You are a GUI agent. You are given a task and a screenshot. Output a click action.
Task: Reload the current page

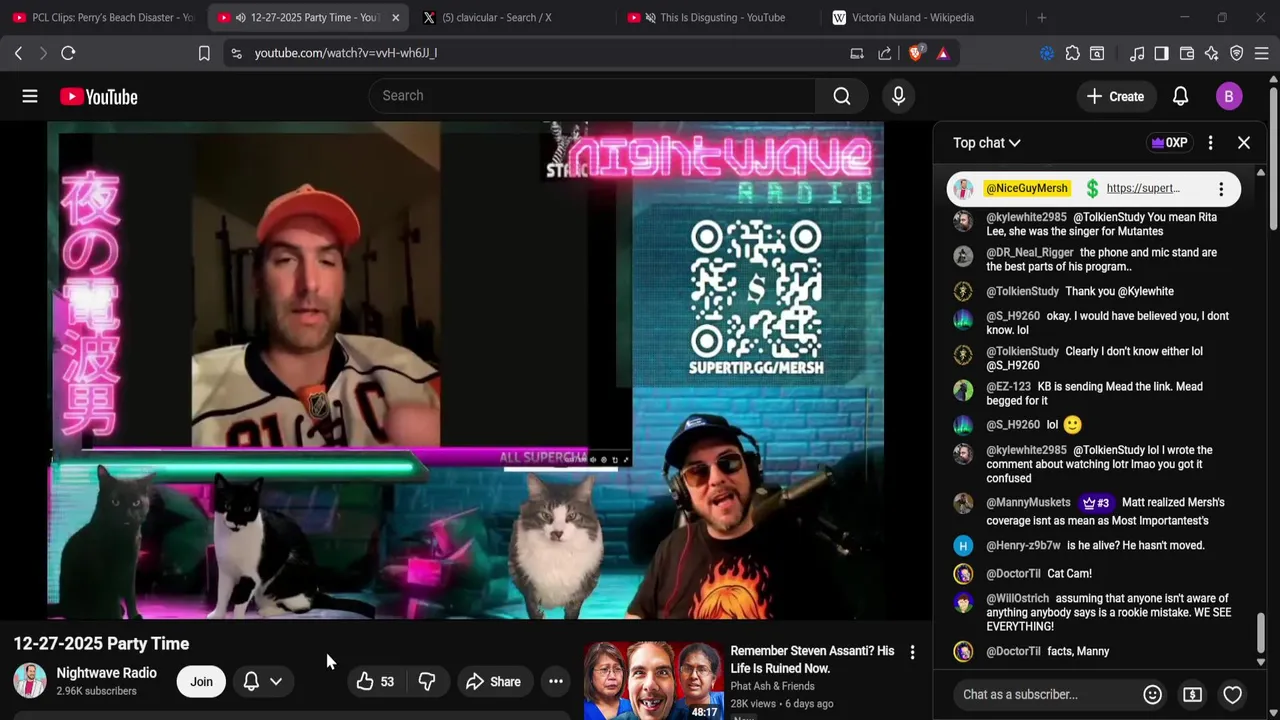[68, 53]
